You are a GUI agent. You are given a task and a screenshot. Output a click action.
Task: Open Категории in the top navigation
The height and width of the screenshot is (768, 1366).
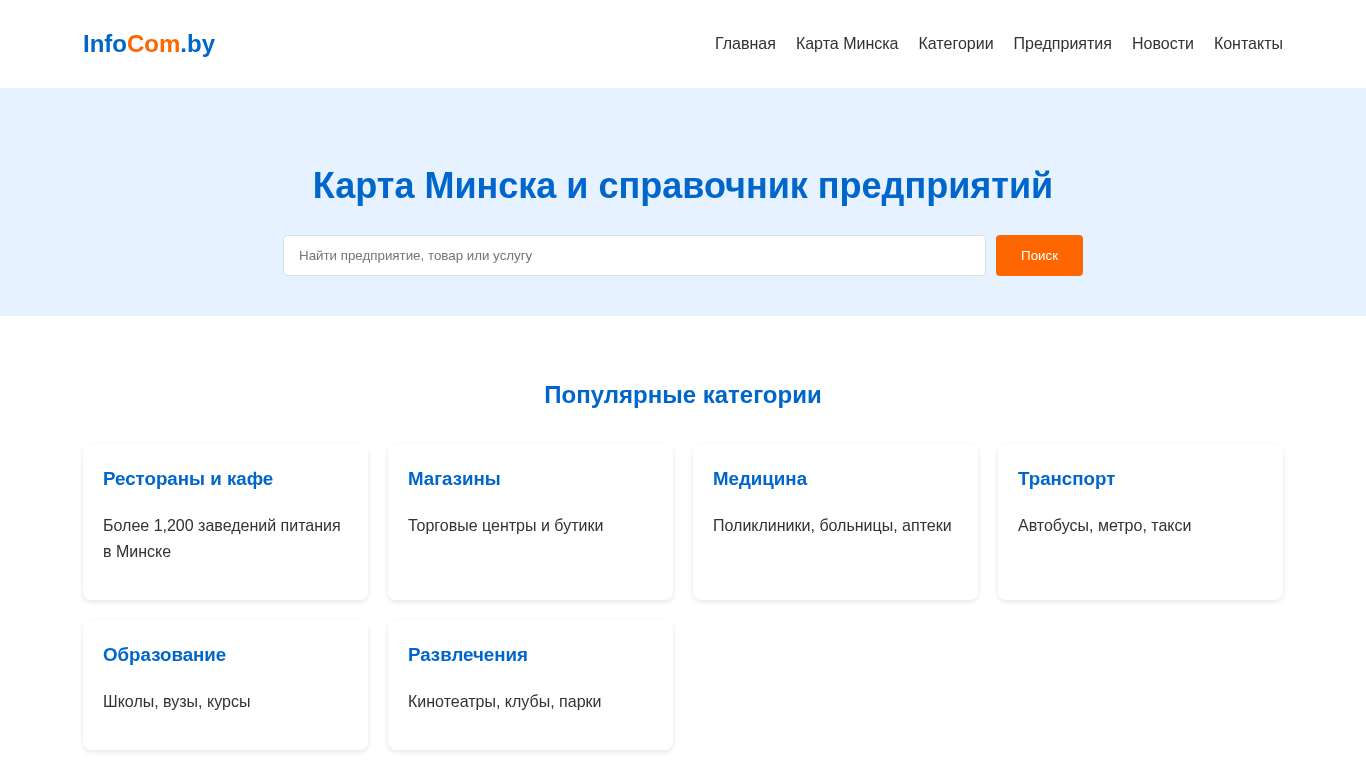click(x=956, y=44)
